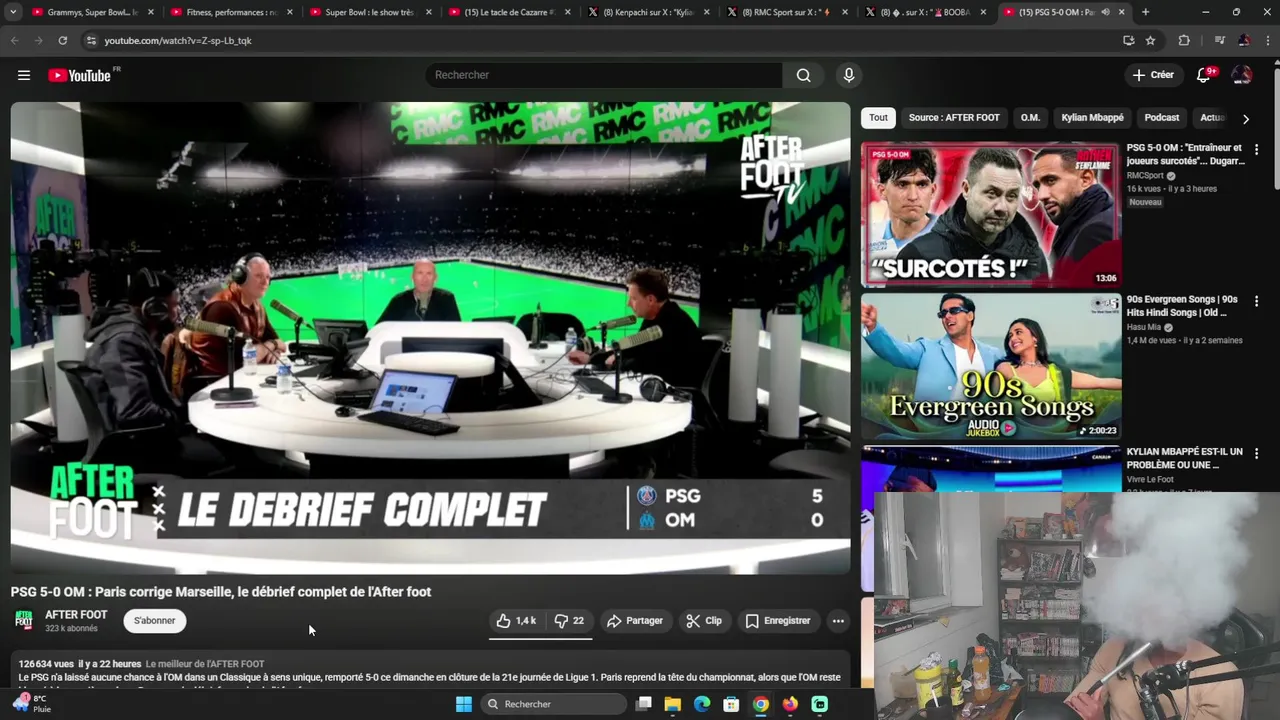Bookmark this page with the star icon
Viewport: 1280px width, 720px height.
pos(1150,40)
